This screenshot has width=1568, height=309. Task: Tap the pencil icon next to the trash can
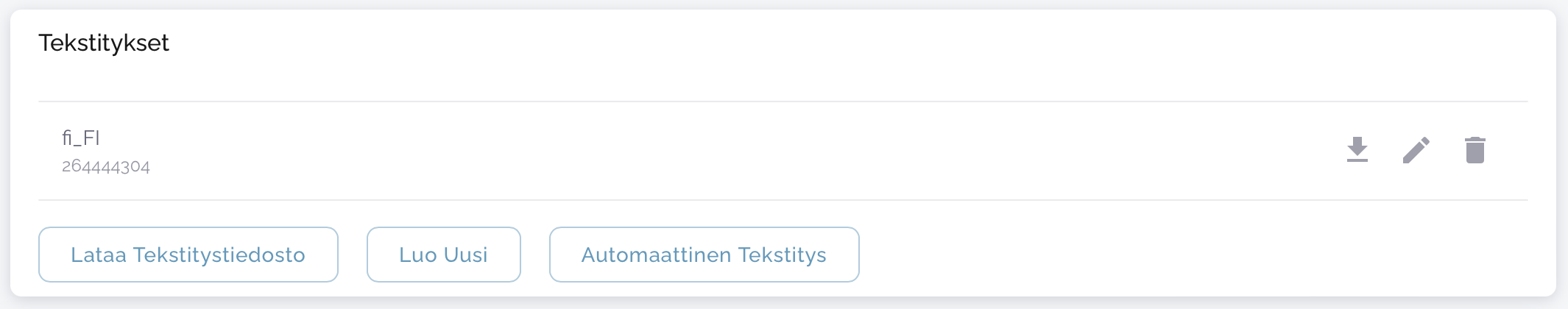click(1416, 150)
